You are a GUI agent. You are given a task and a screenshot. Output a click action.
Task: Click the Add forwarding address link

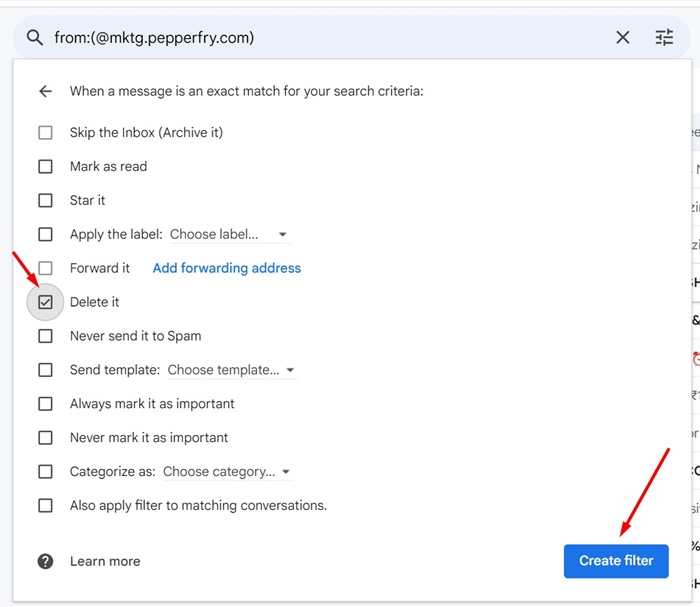click(226, 268)
